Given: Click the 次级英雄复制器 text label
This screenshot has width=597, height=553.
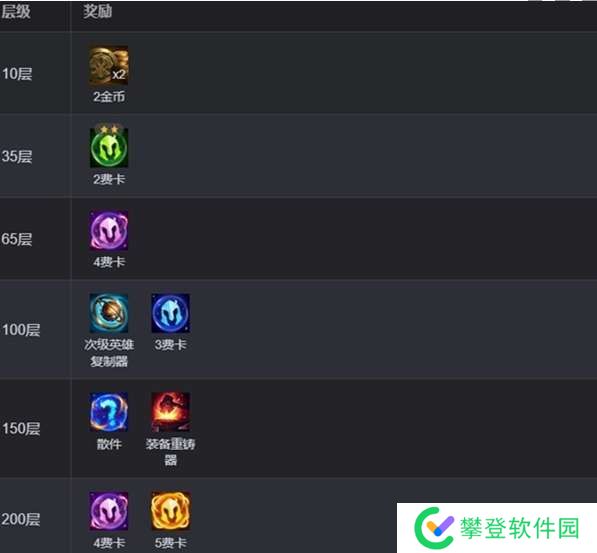Looking at the screenshot, I should pyautogui.click(x=109, y=353).
